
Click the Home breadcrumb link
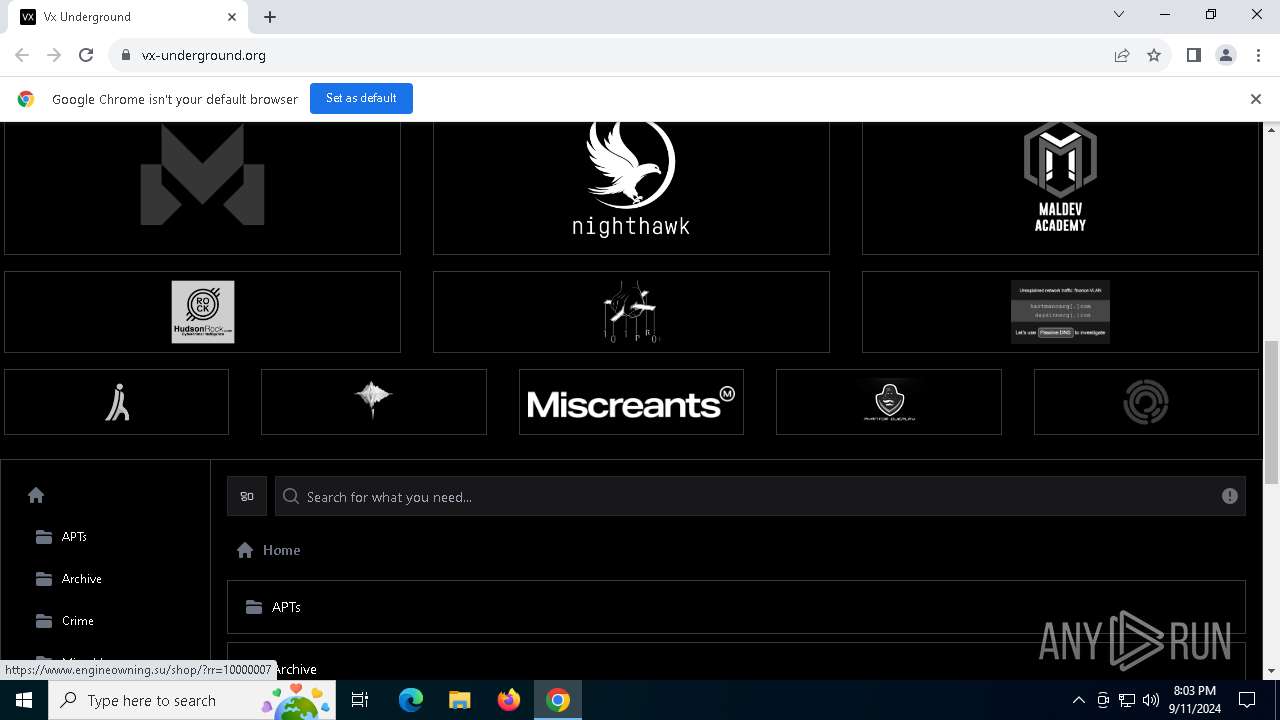(281, 550)
